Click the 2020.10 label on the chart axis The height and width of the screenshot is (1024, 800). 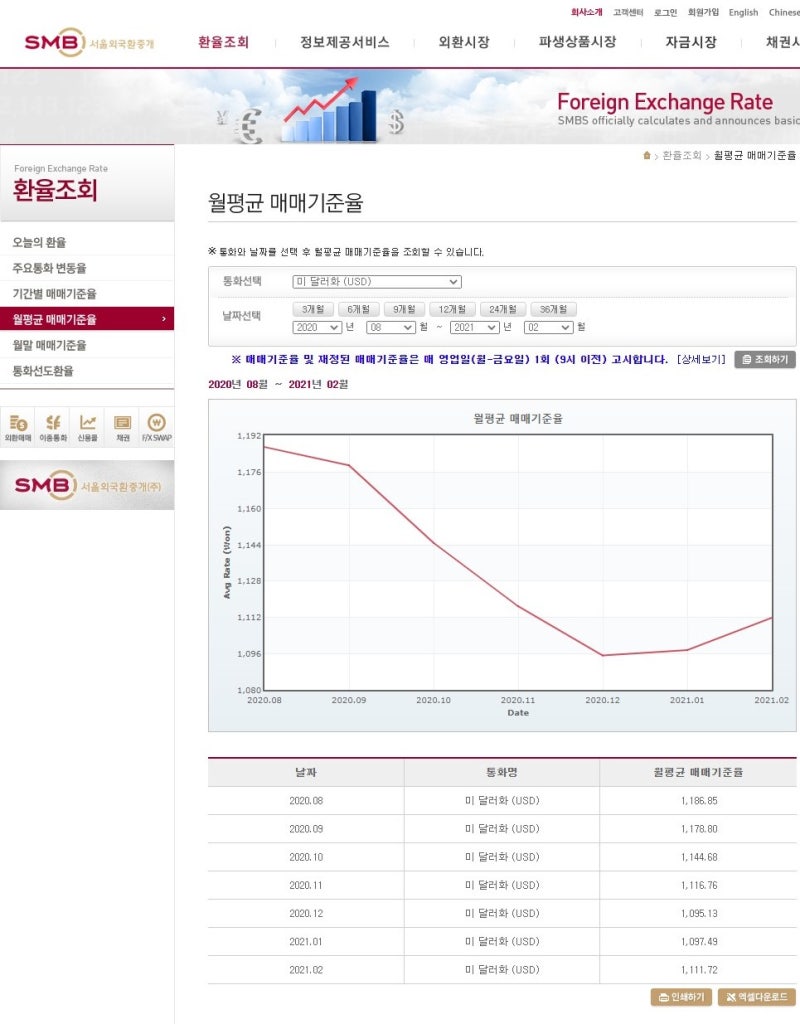433,700
